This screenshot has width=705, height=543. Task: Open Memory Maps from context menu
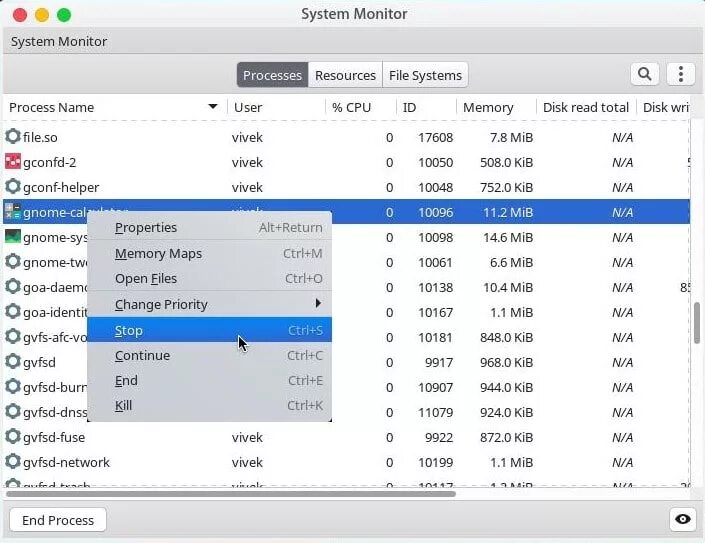coord(210,254)
